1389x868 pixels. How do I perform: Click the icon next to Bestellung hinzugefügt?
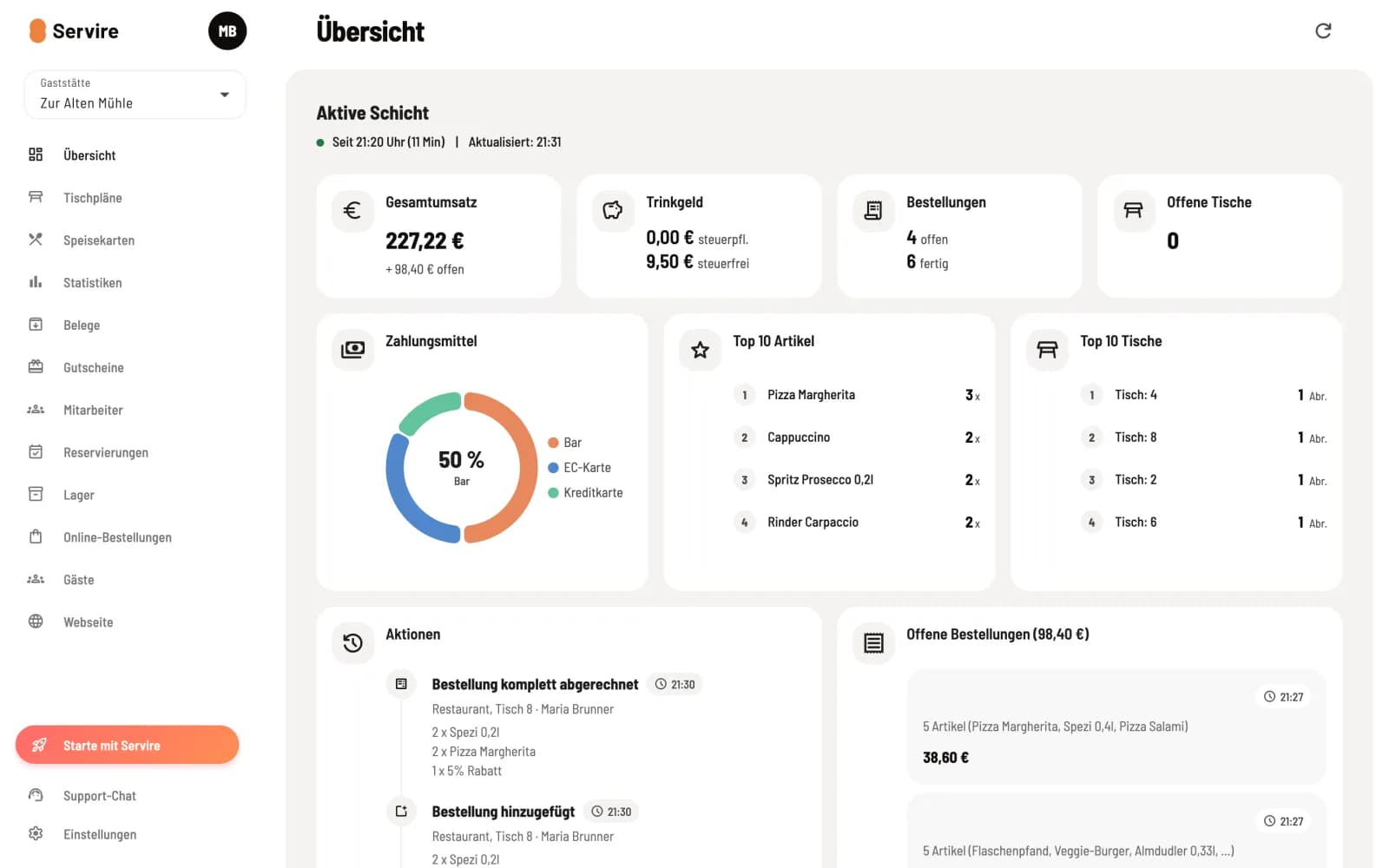401,812
